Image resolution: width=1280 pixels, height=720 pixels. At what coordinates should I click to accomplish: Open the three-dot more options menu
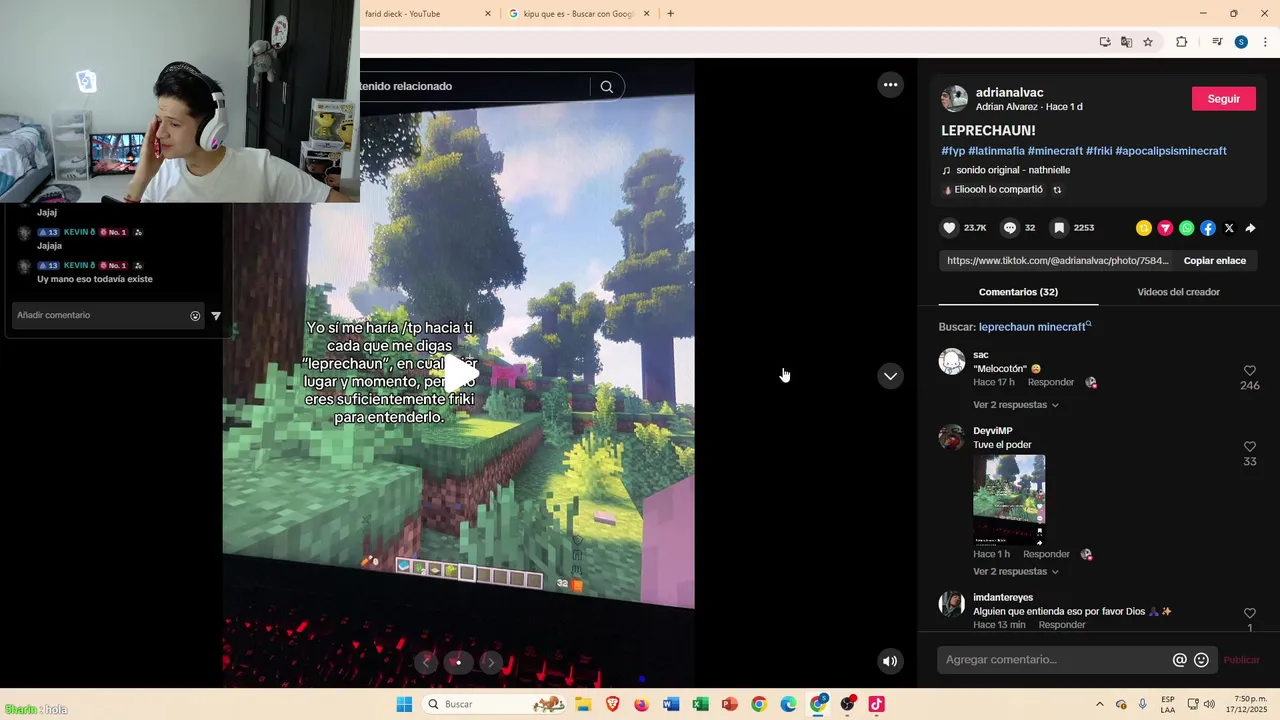890,85
